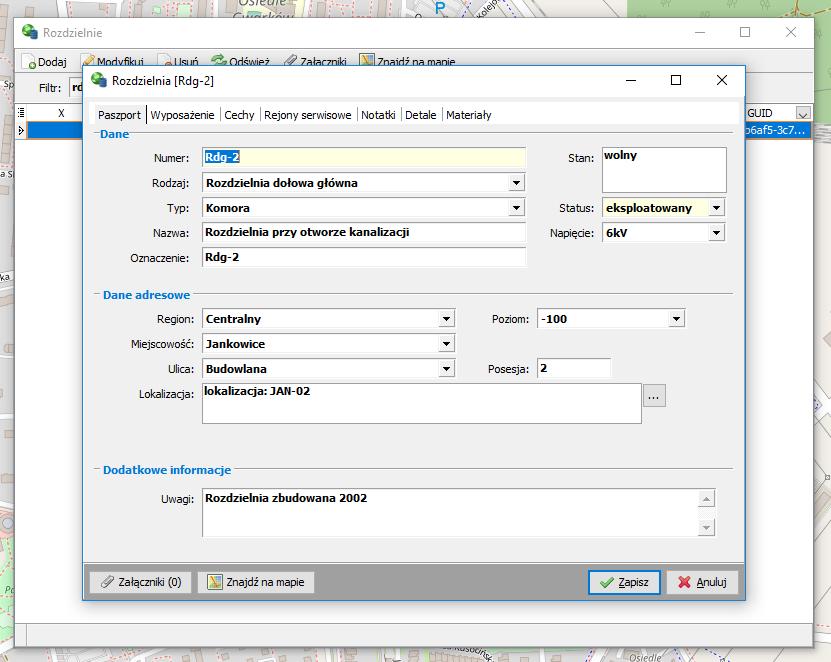
Task: Cancel with the Anuluj button
Action: pos(702,582)
